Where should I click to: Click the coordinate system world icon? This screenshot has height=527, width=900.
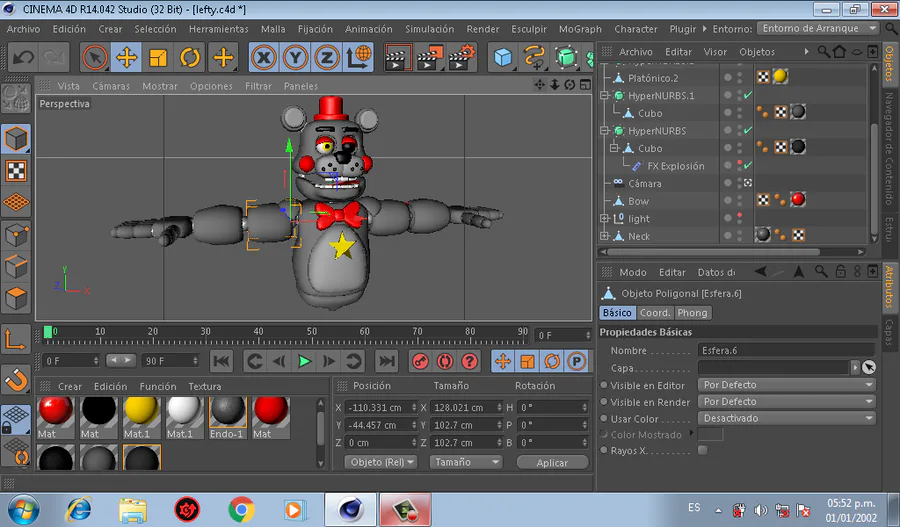pos(359,57)
